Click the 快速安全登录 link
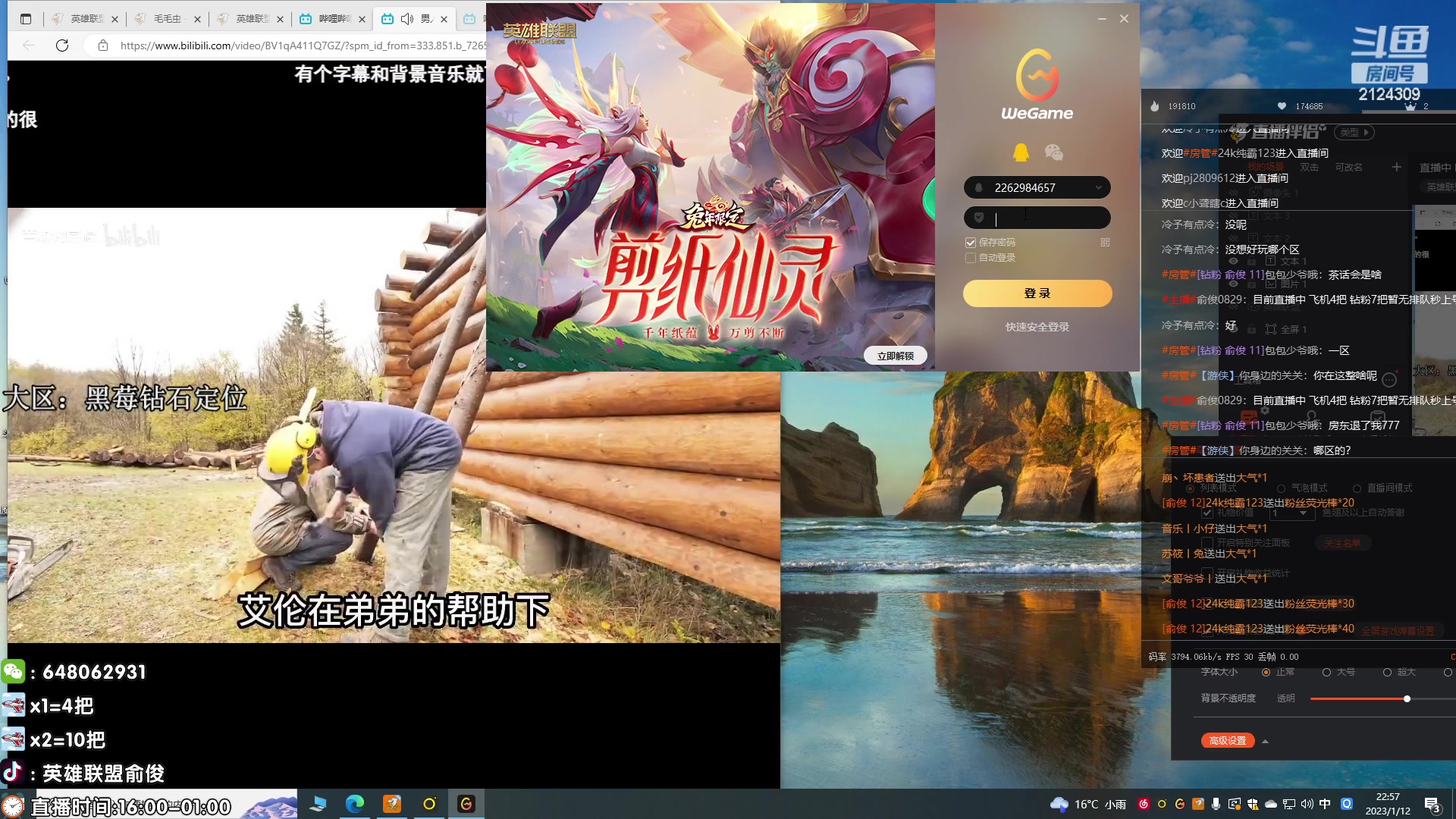 [1037, 327]
